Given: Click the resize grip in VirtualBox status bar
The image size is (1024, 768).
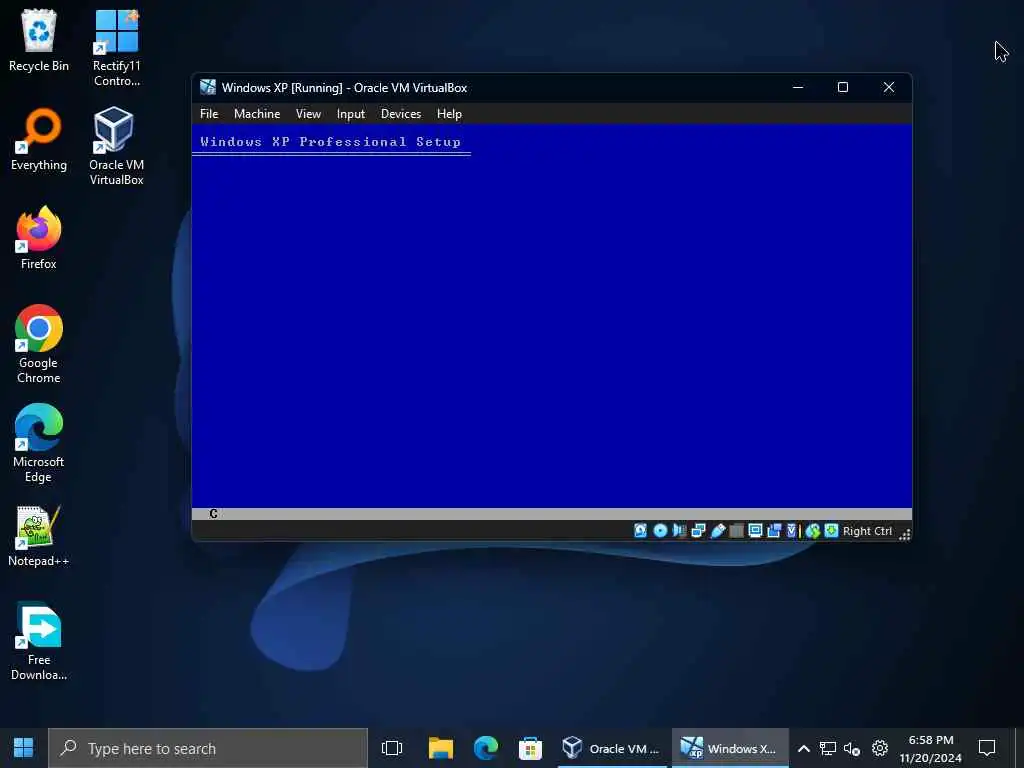Looking at the screenshot, I should (904, 534).
